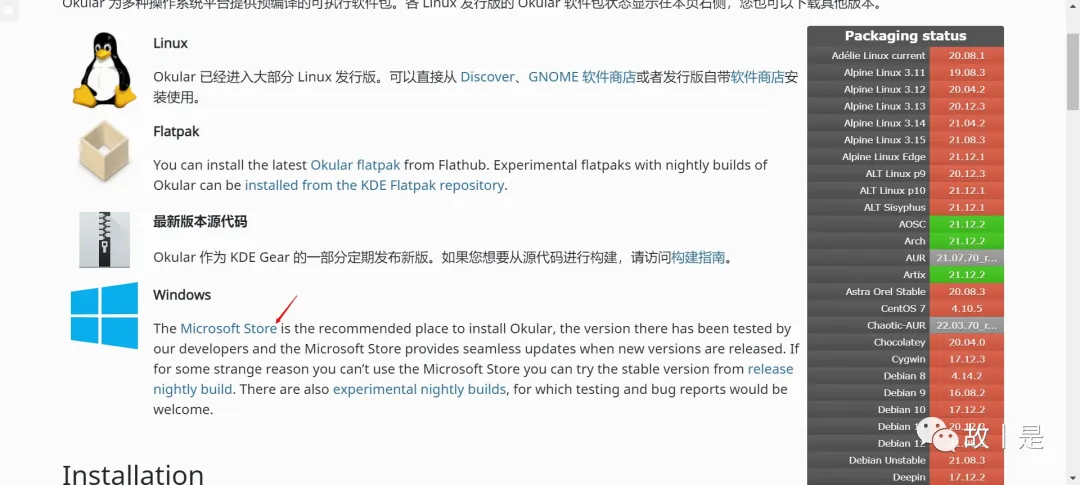
Task: Open the 构建指南 build guide link
Action: [698, 257]
